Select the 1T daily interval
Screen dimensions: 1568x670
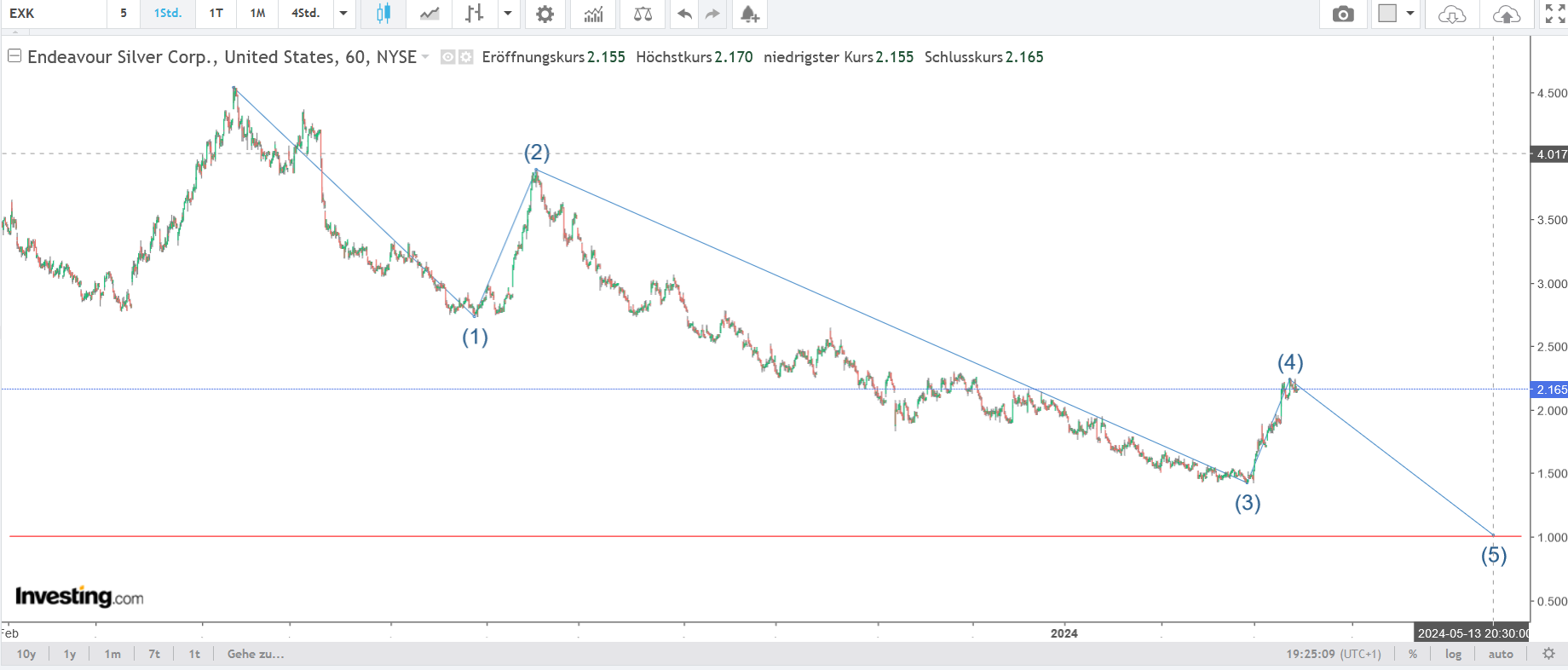[216, 14]
